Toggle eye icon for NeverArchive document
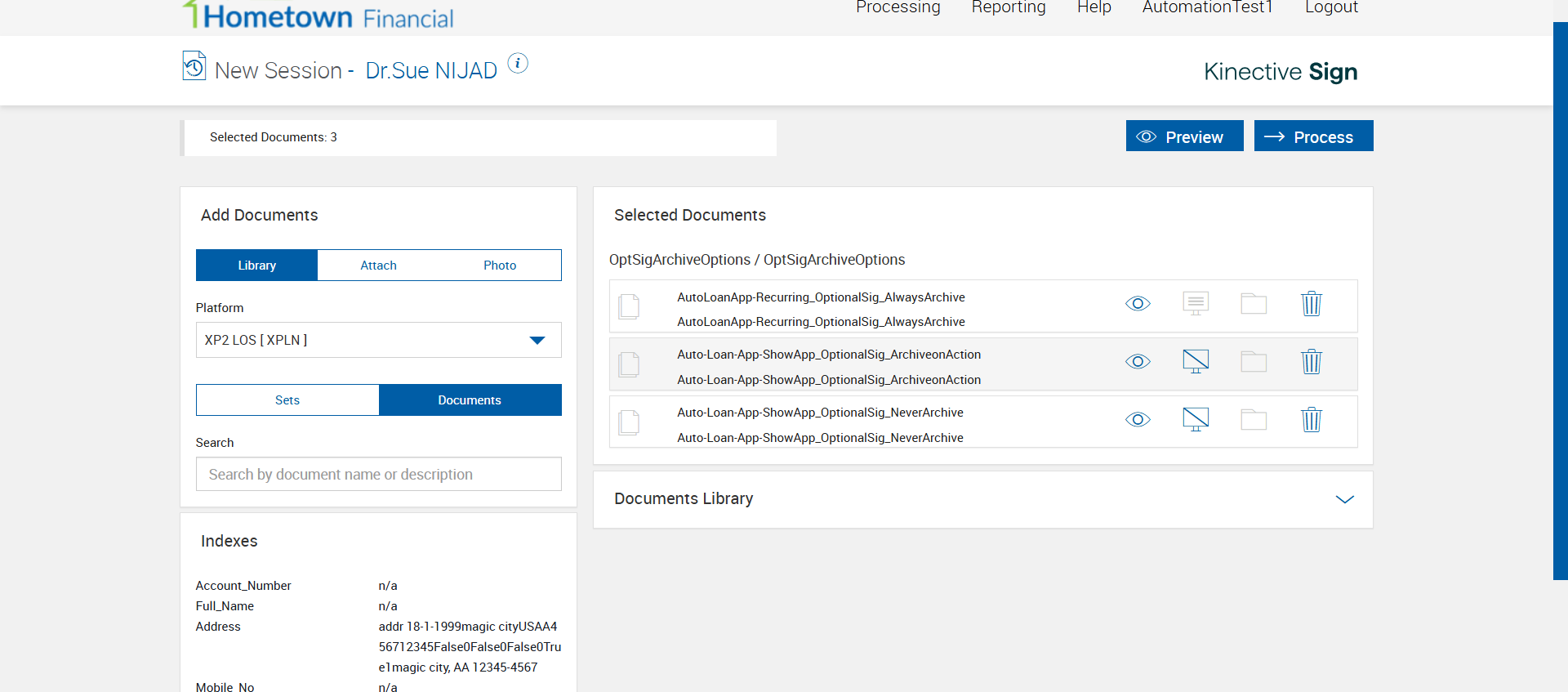The height and width of the screenshot is (692, 1568). point(1138,420)
